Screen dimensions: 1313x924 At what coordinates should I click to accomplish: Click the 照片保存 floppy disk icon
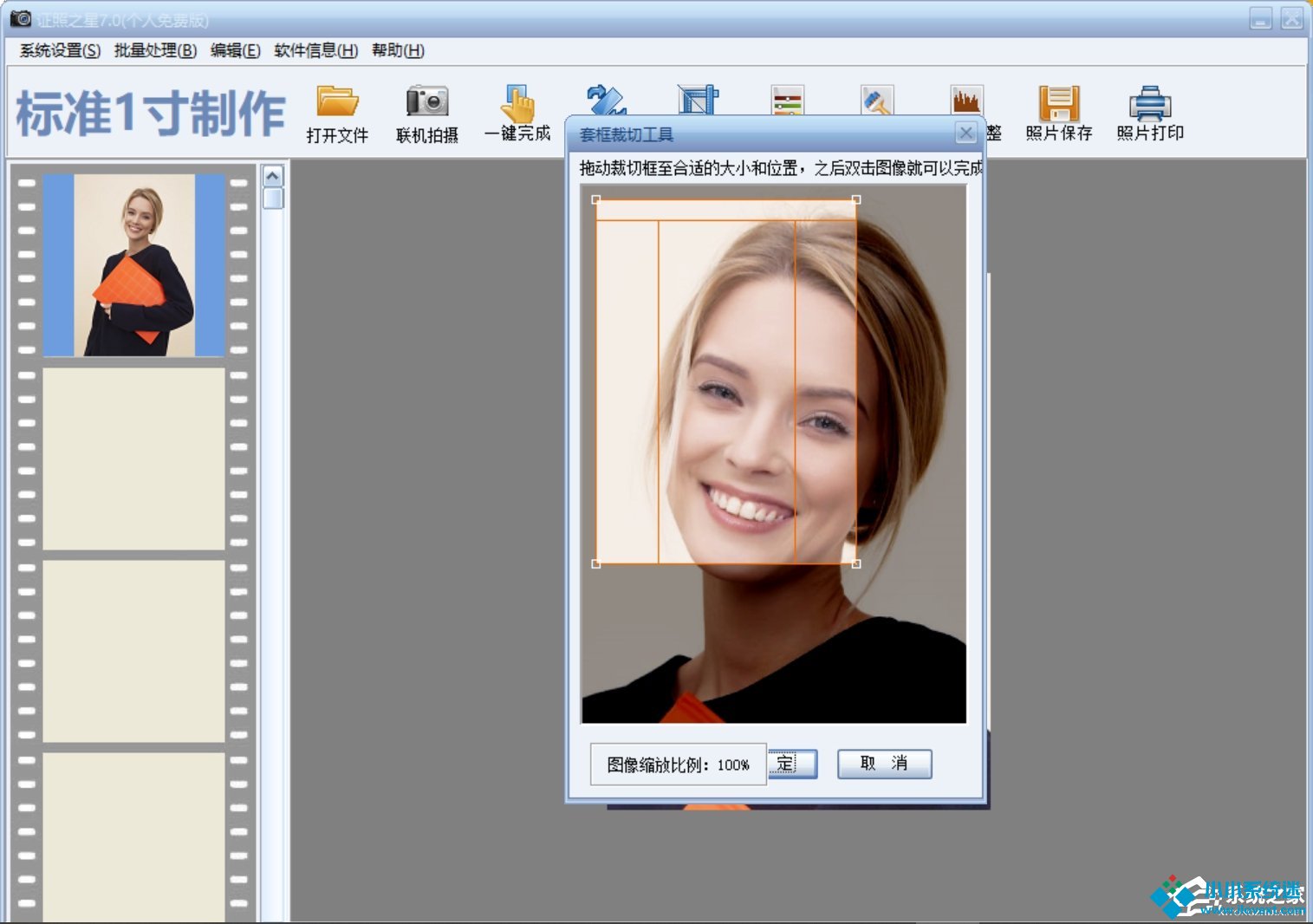pyautogui.click(x=1058, y=103)
